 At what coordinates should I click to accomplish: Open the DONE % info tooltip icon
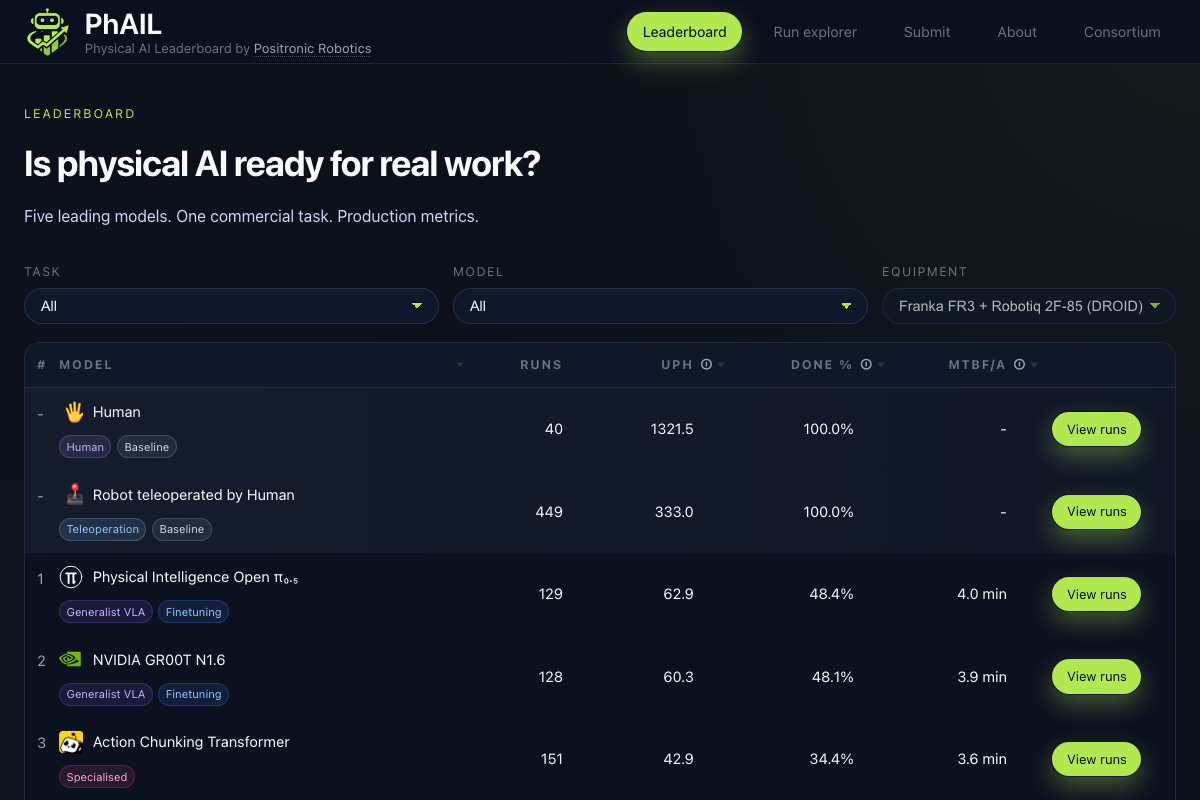(x=866, y=364)
